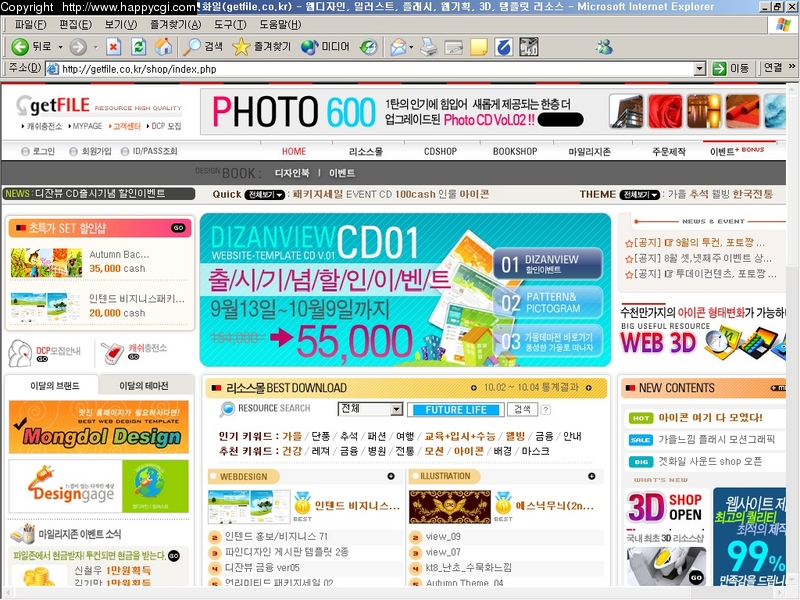
Task: Click the 이동 (Go) button
Action: click(731, 68)
